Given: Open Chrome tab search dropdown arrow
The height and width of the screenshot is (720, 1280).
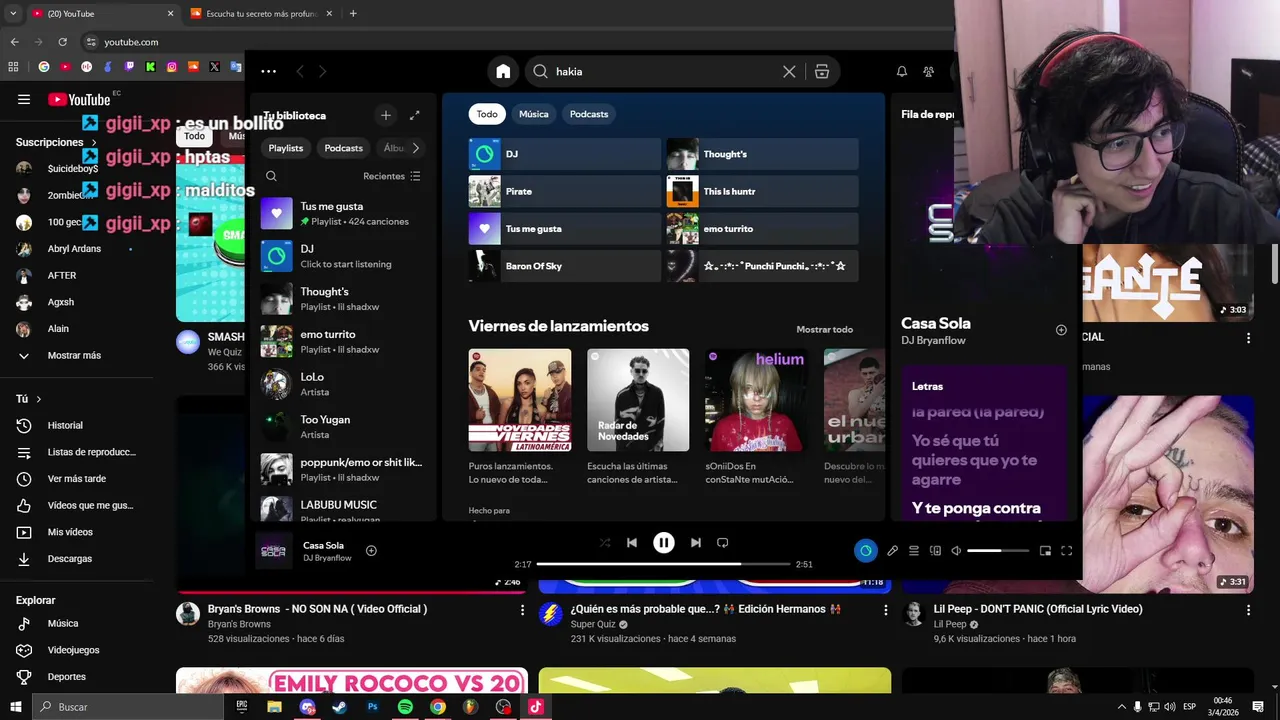Looking at the screenshot, I should tap(13, 14).
